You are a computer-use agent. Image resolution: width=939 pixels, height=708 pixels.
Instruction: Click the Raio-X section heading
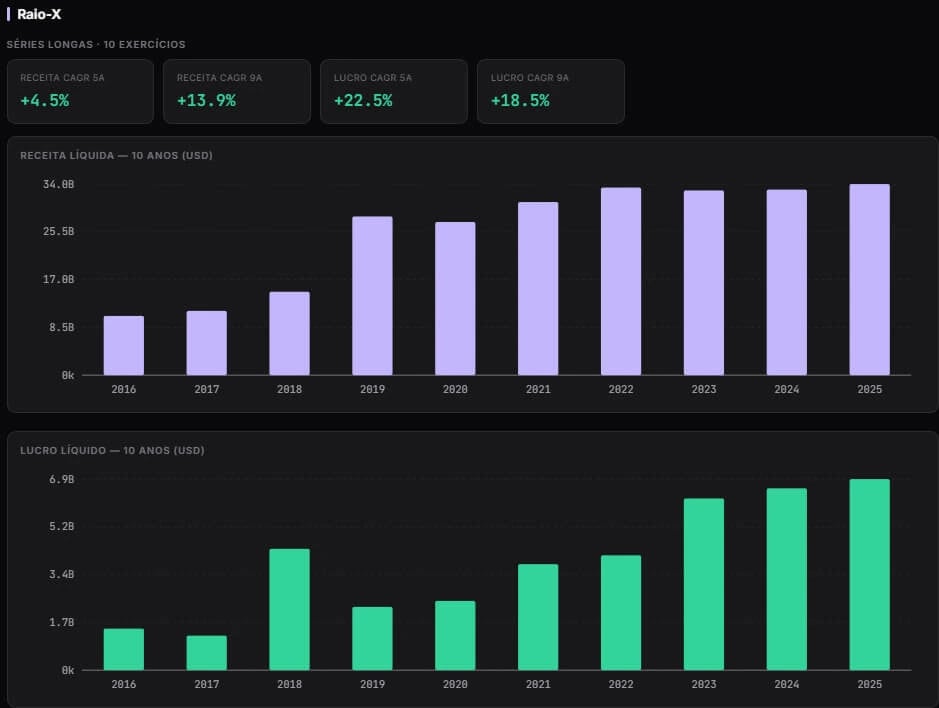[x=39, y=14]
